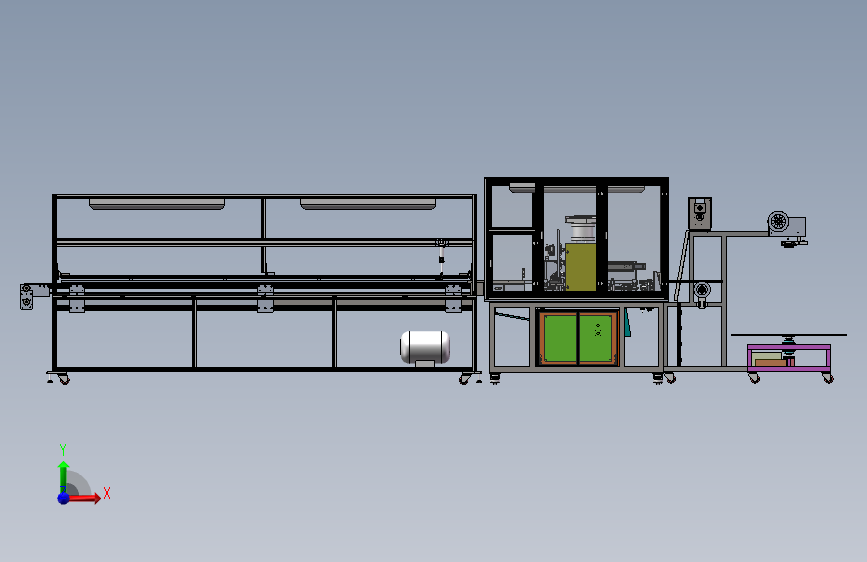This screenshot has width=867, height=562.
Task: Click the red X axis arrow of the triad
Action: click(x=85, y=498)
